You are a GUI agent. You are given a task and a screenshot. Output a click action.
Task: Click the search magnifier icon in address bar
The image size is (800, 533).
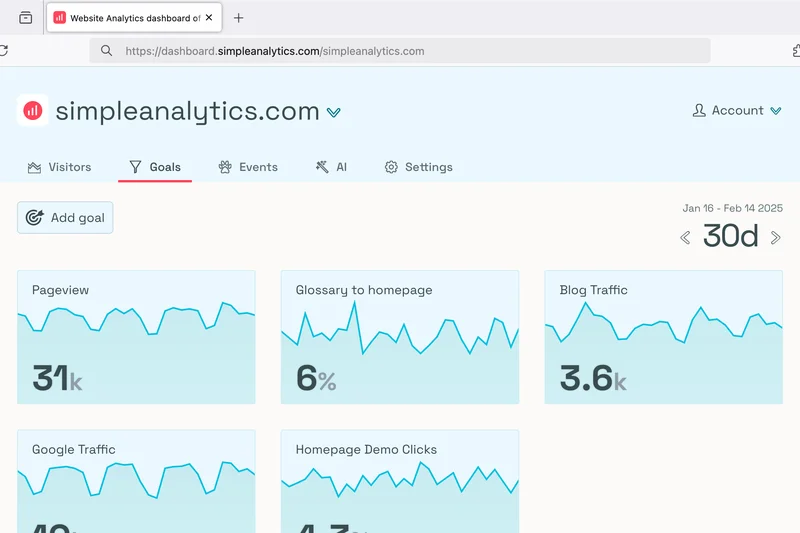(106, 50)
